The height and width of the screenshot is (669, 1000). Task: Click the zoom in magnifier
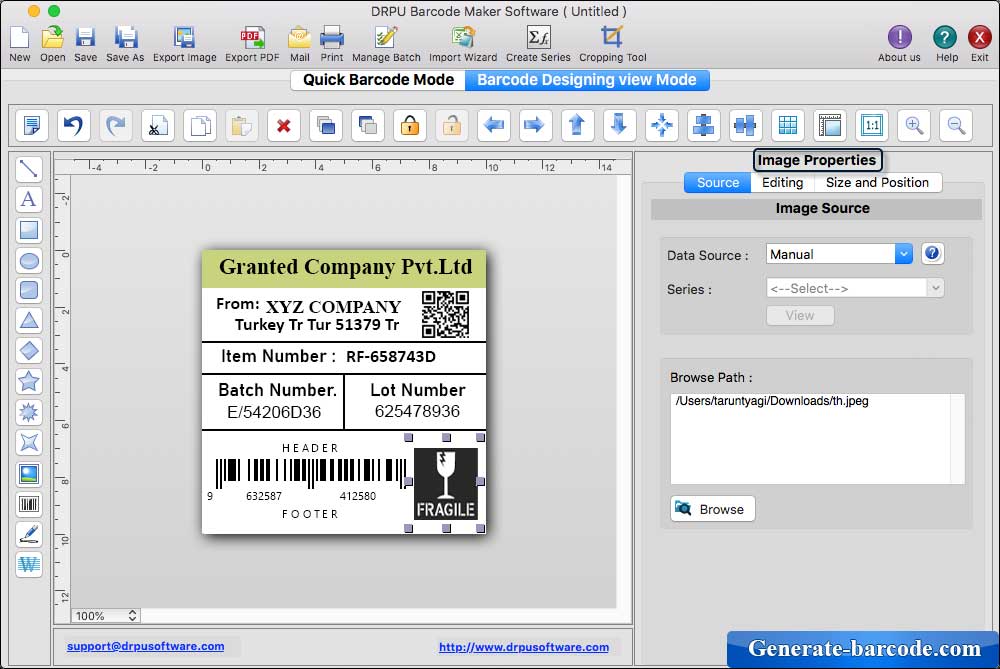914,125
